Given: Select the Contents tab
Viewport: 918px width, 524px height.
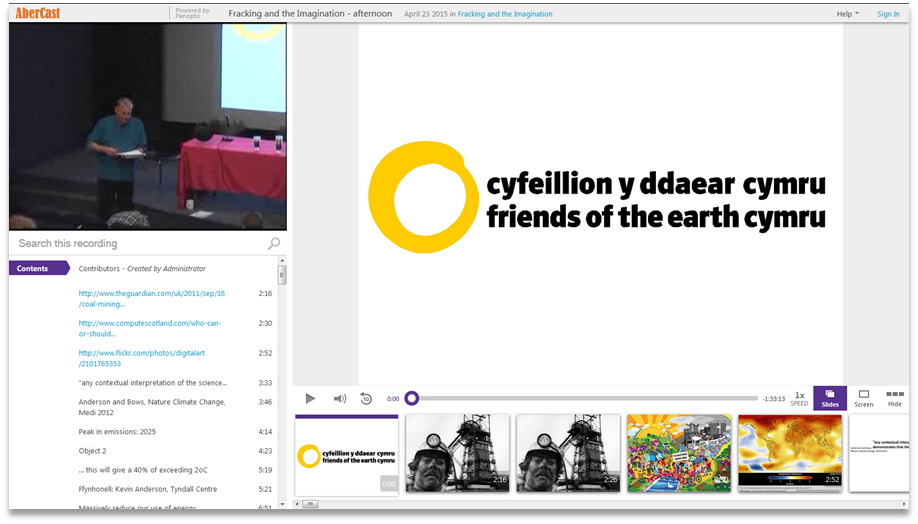Looking at the screenshot, I should (39, 268).
